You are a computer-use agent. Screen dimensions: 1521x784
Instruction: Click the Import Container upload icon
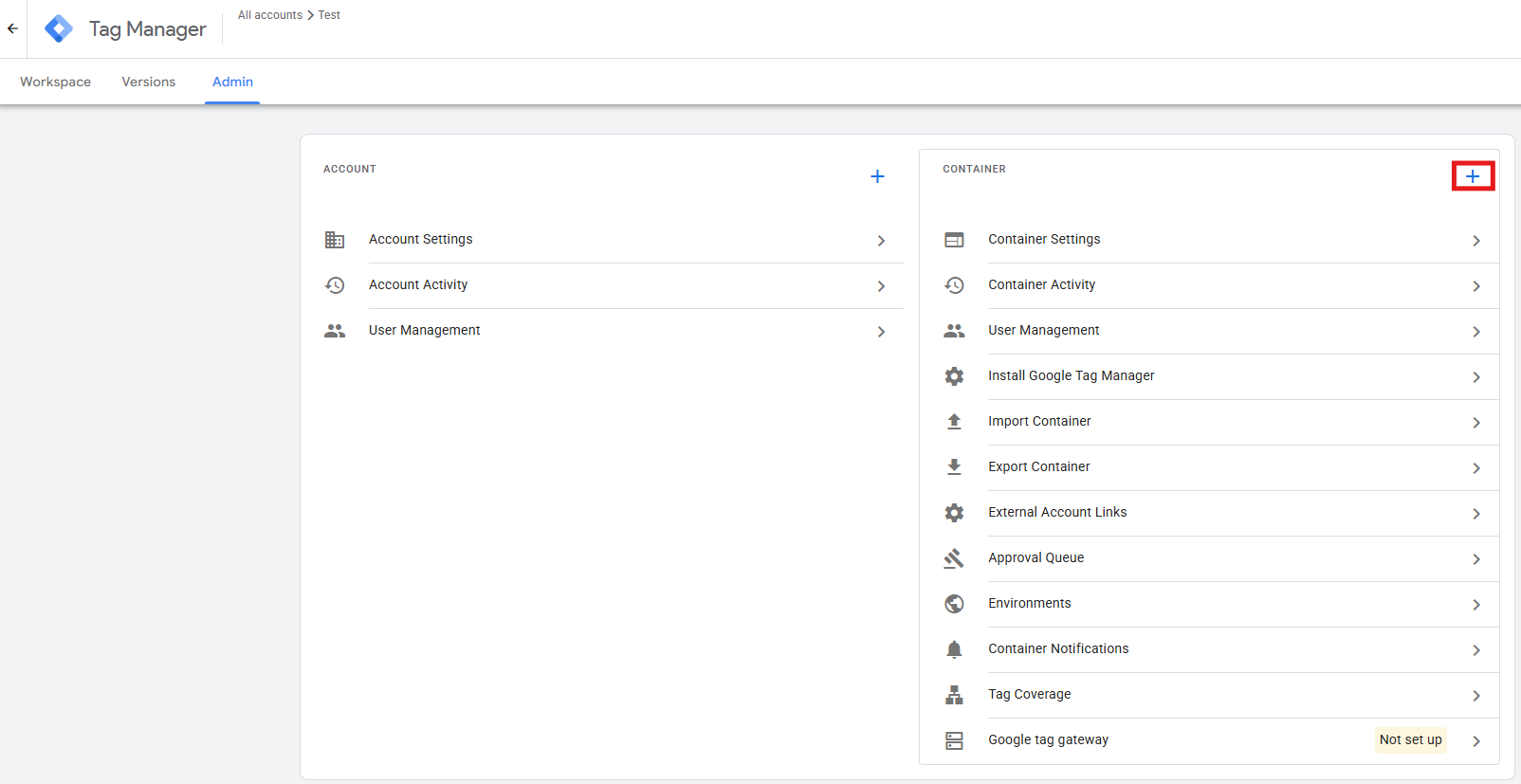click(954, 422)
